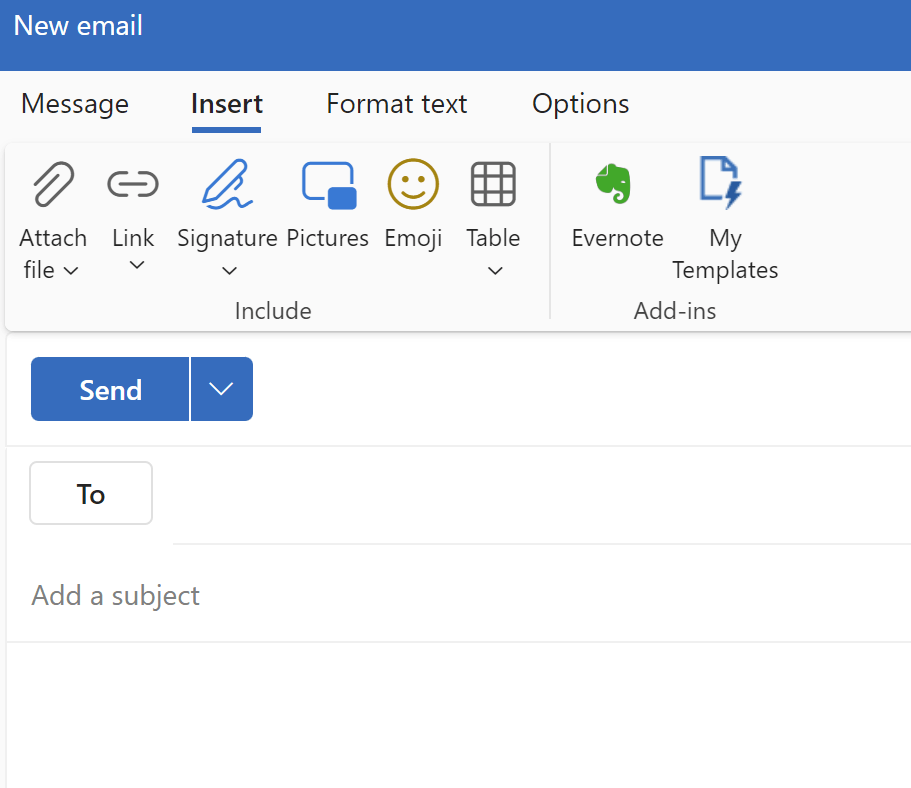
Task: Select the Insert tab
Action: point(227,105)
